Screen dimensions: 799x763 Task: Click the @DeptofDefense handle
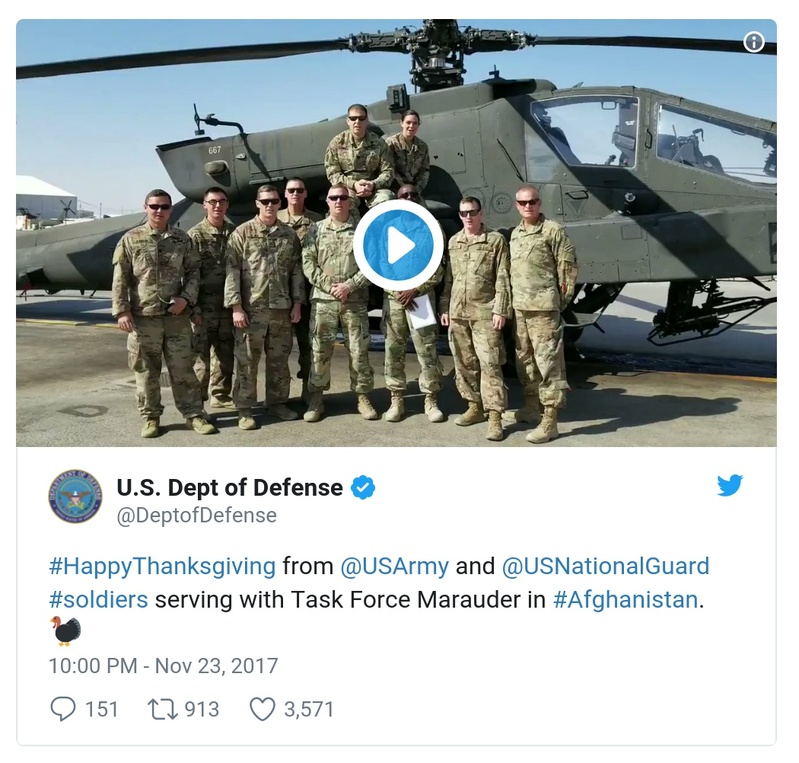pos(197,515)
